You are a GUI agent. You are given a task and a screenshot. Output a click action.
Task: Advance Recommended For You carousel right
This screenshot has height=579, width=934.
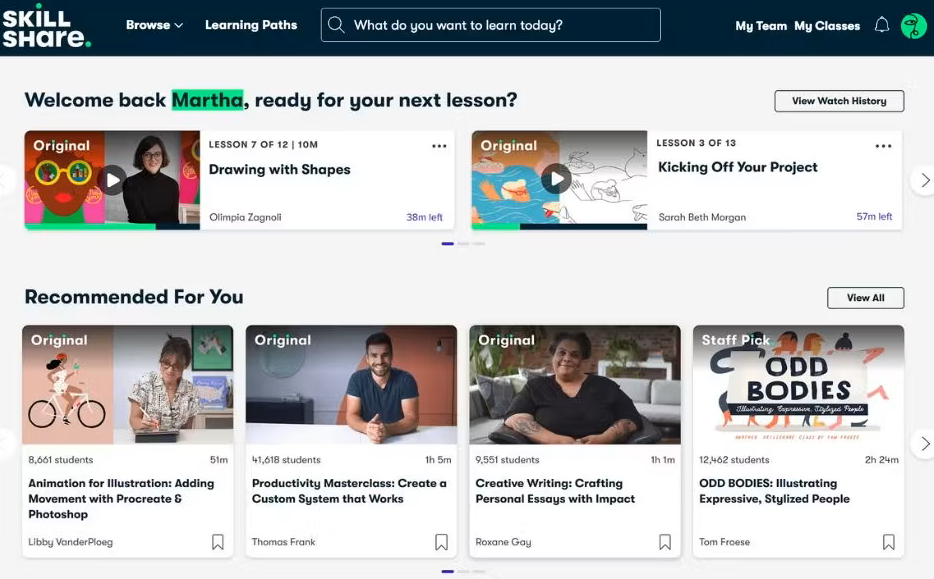point(924,443)
